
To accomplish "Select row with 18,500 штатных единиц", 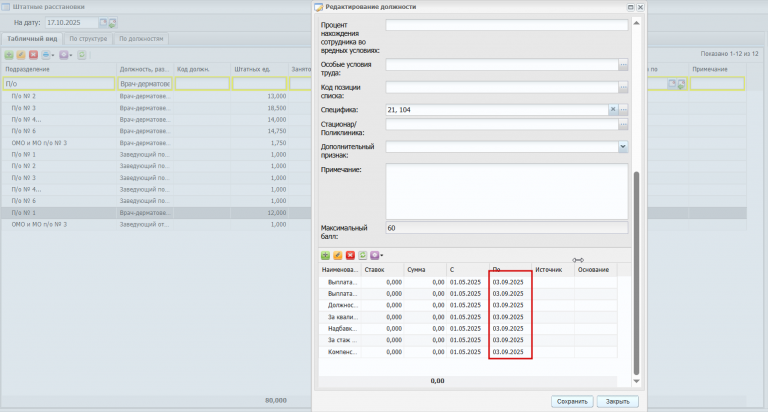I will pyautogui.click(x=156, y=108).
